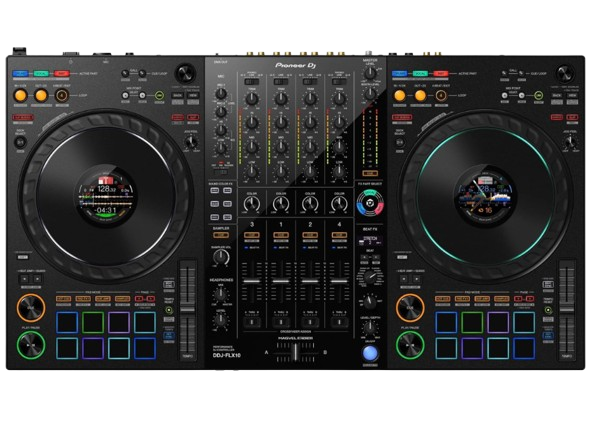This screenshot has height=421, width=593.
Task: Click the SAMPLER VOL knob
Action: point(221,258)
